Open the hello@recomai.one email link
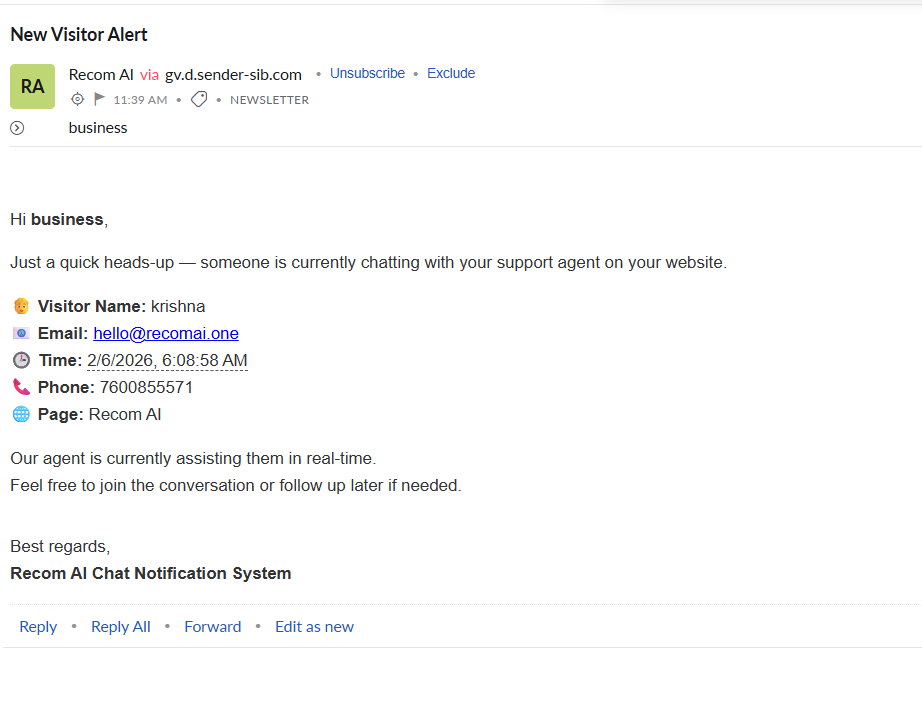922x711 pixels. point(166,333)
